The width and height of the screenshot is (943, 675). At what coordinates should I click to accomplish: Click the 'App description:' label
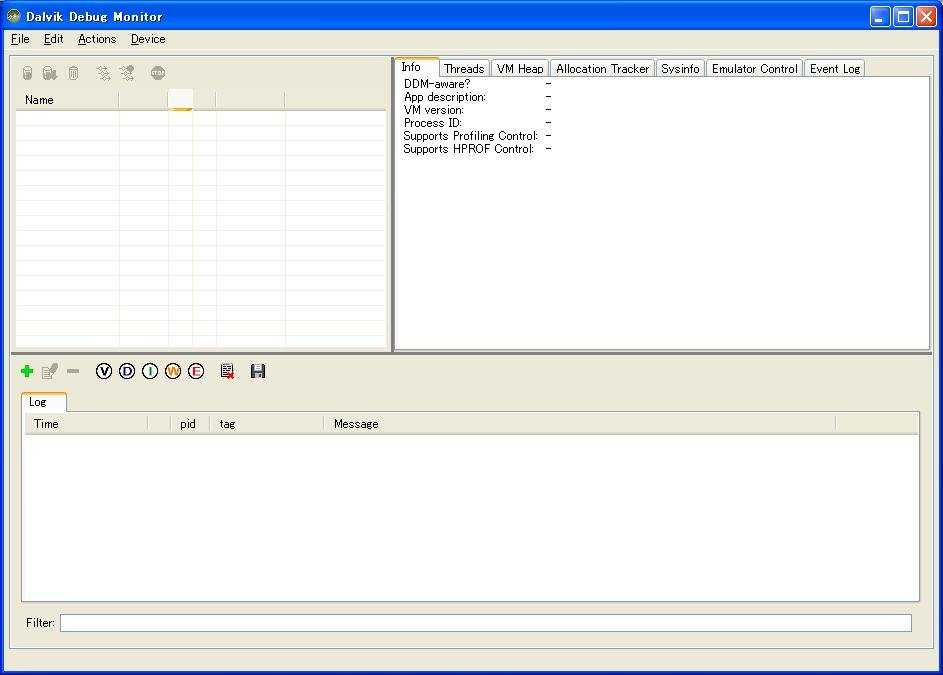coord(445,97)
